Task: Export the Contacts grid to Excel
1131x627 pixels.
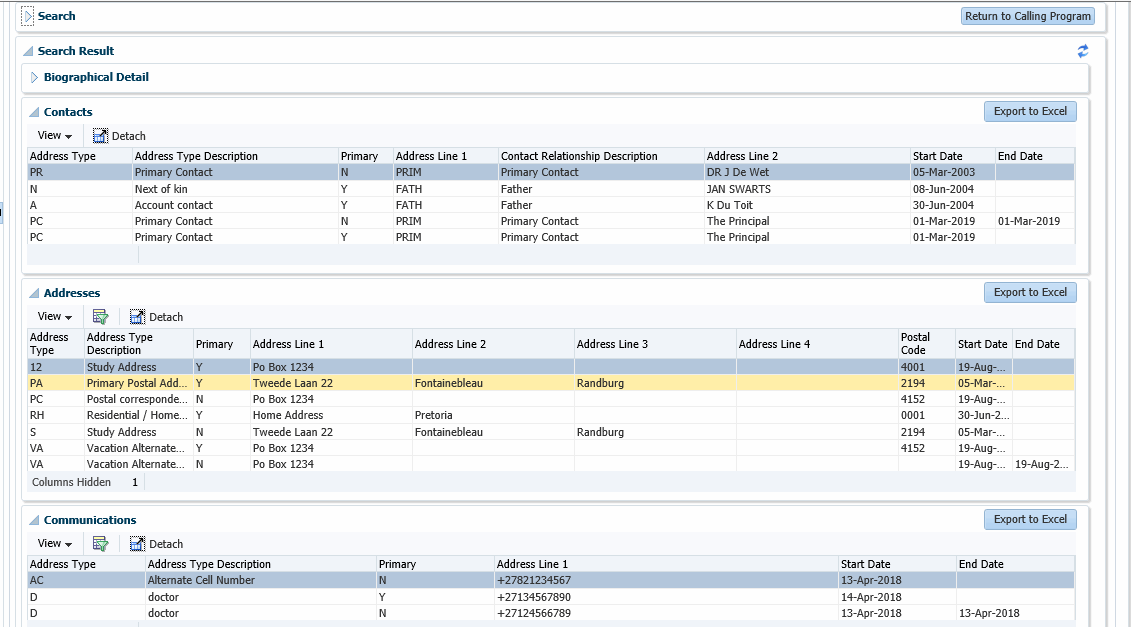Action: click(1030, 111)
